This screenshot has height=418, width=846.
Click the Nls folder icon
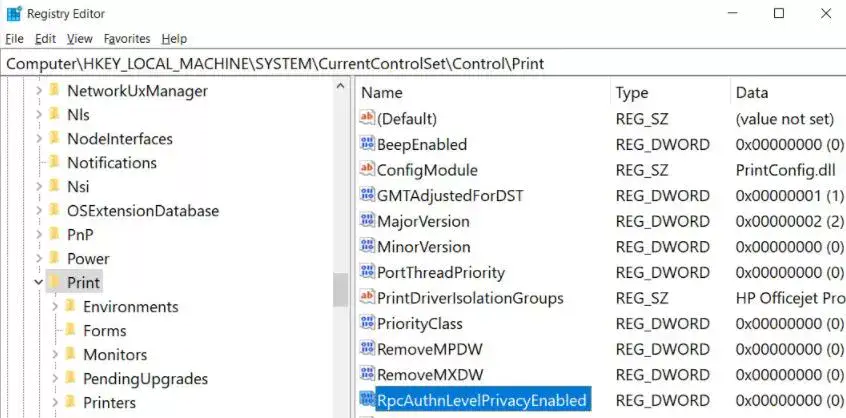(54, 114)
